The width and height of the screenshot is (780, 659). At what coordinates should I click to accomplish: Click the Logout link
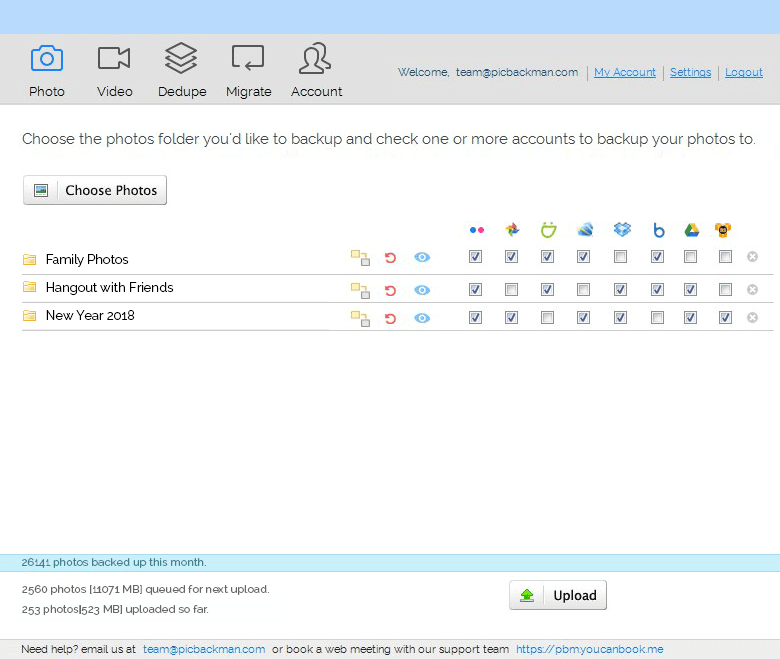tap(744, 73)
